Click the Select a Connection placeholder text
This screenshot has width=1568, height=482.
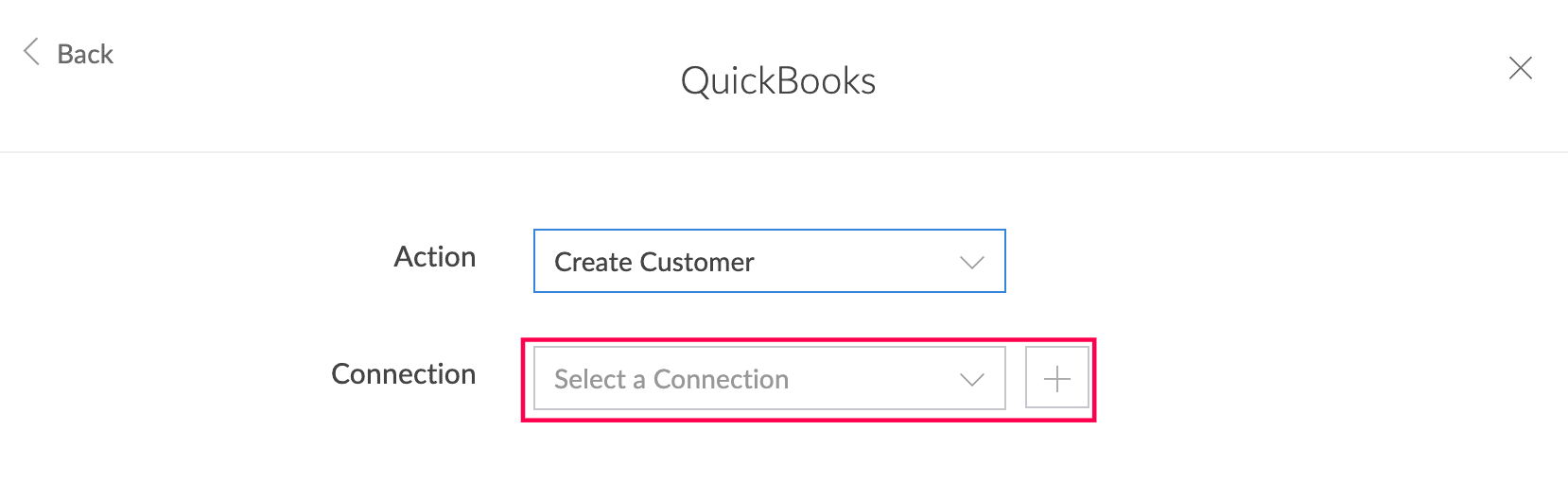point(671,379)
